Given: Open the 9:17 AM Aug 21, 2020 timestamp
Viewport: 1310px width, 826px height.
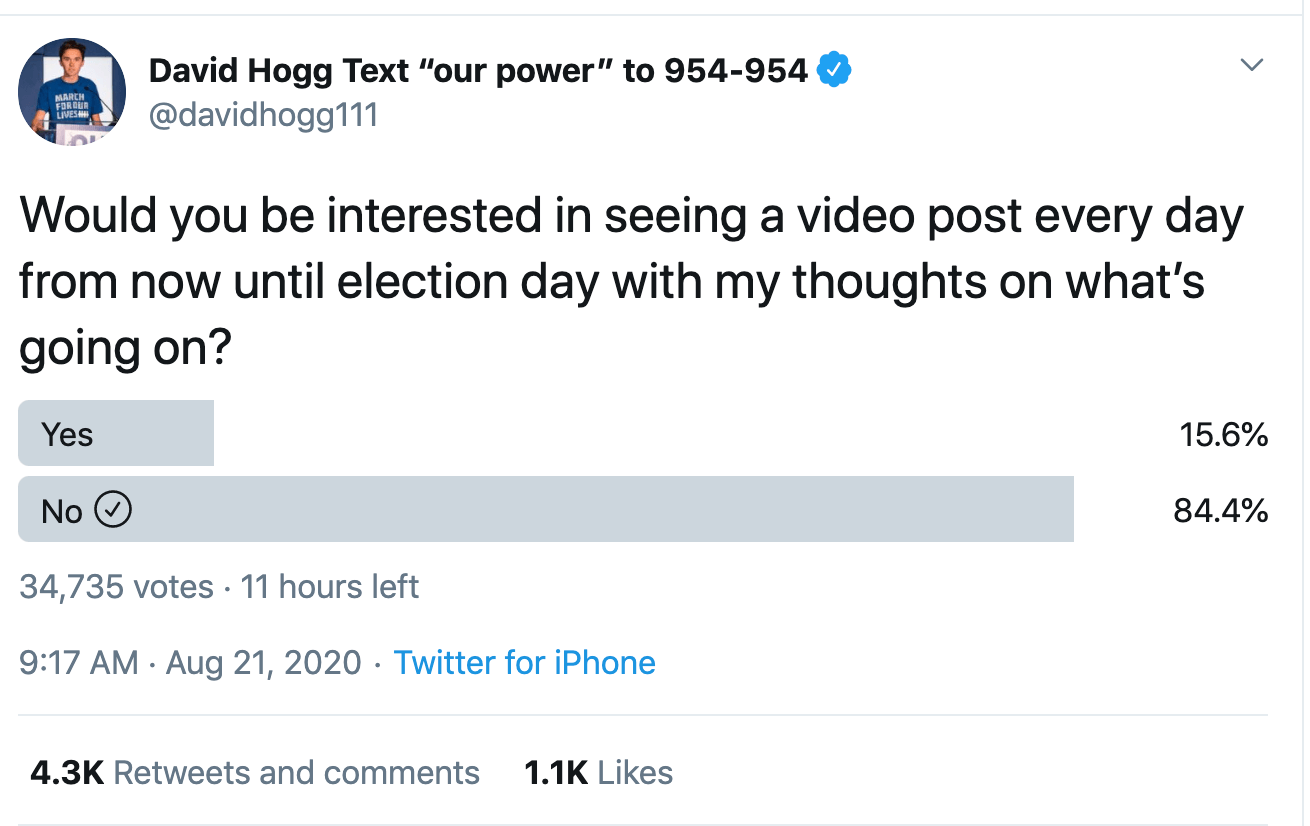Looking at the screenshot, I should (190, 663).
